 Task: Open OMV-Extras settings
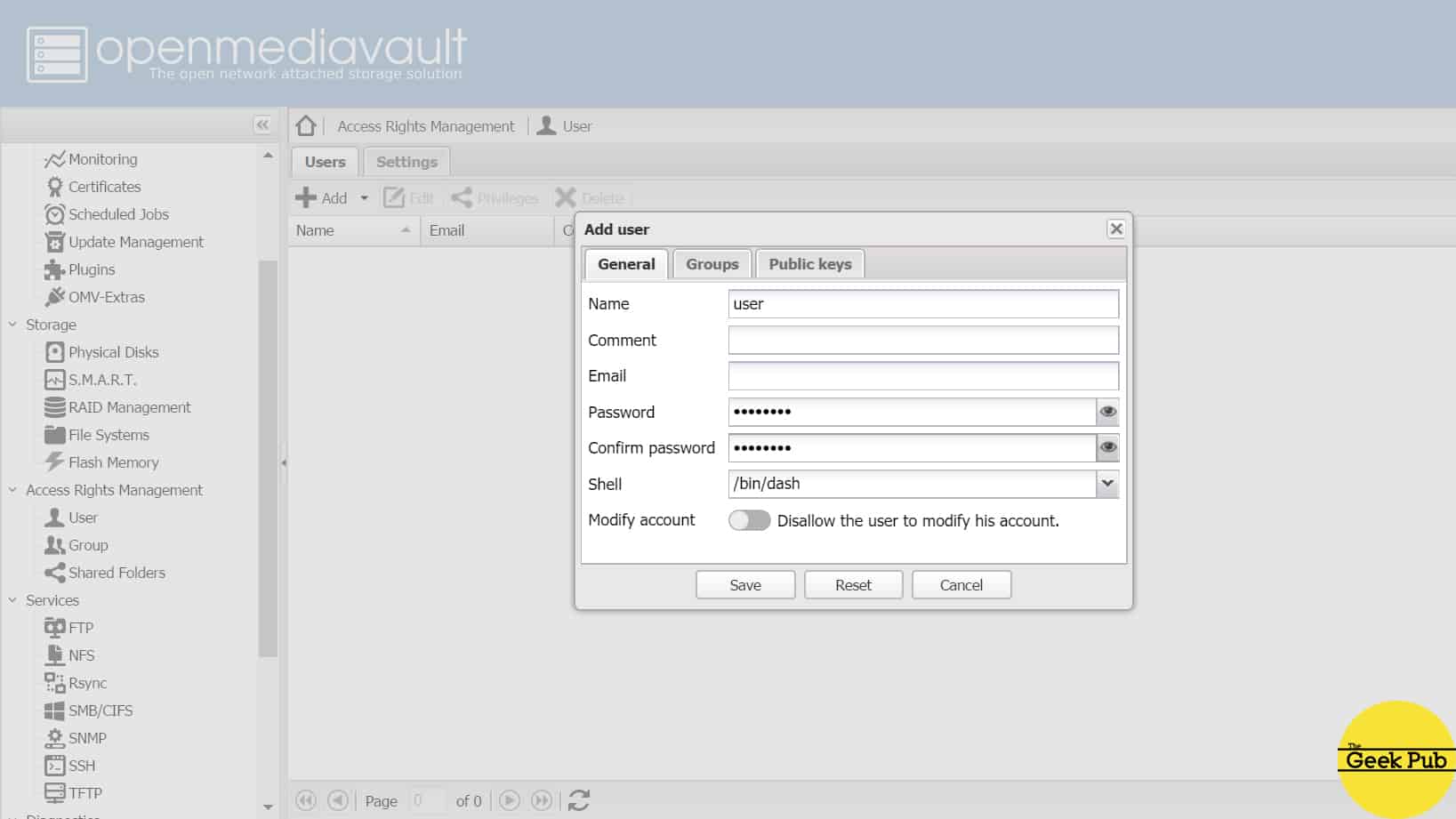coord(95,297)
